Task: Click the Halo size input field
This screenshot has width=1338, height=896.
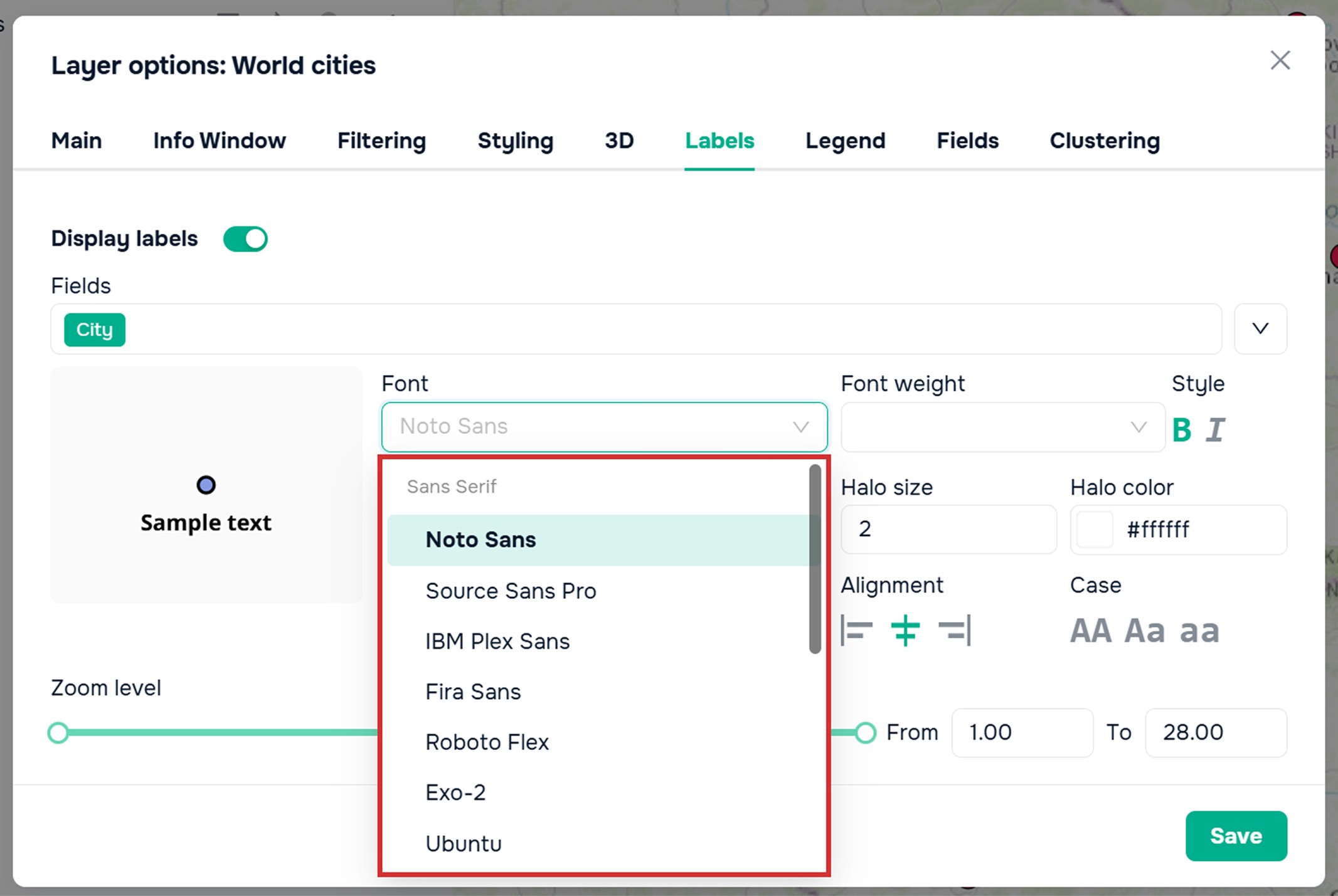Action: click(948, 529)
